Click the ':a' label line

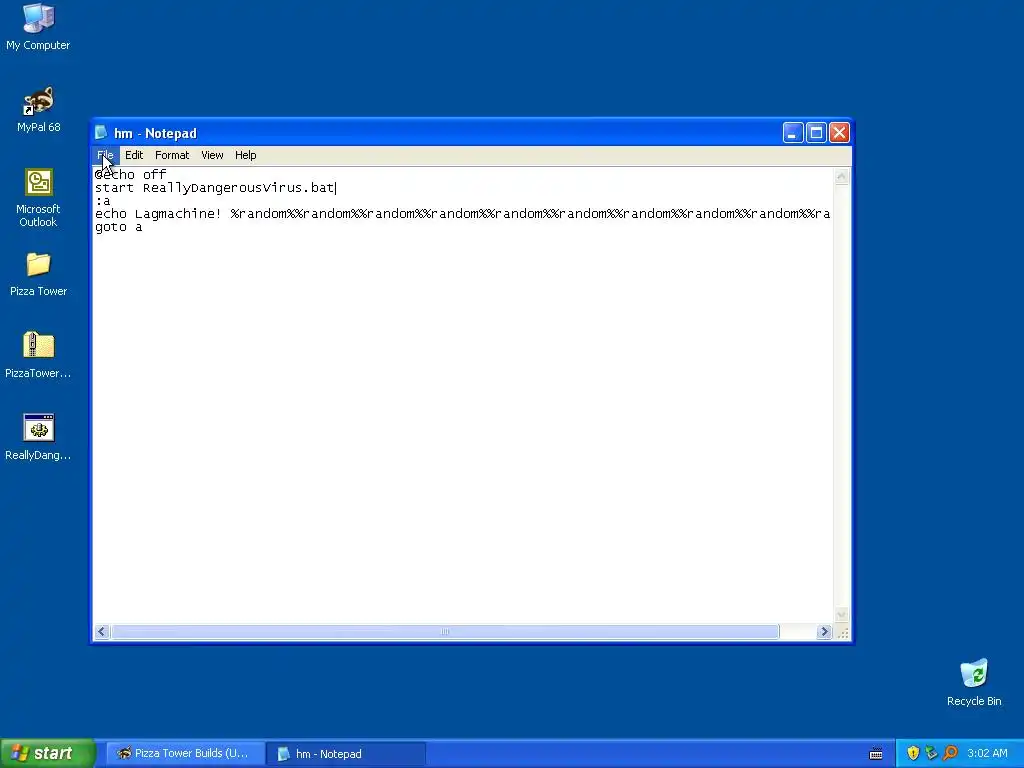(x=103, y=201)
